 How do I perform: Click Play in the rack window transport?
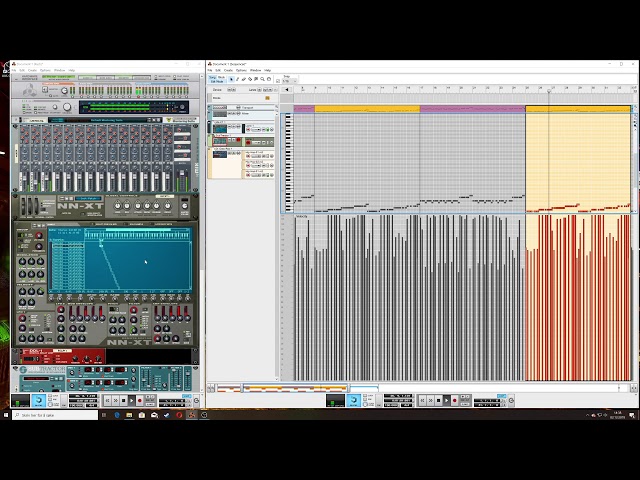[x=131, y=401]
